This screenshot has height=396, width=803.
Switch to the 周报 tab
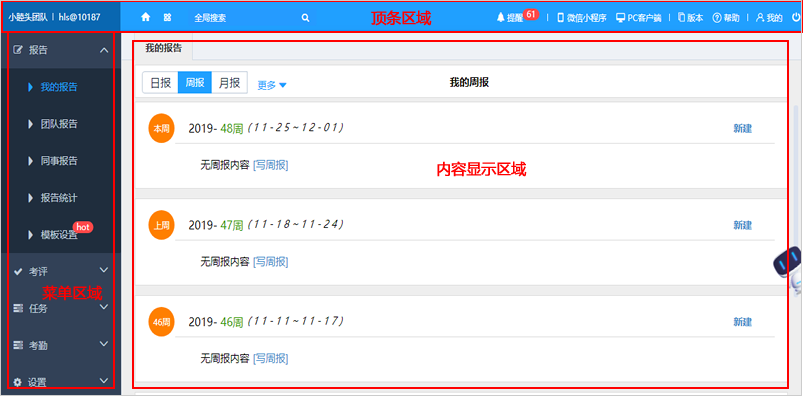click(x=195, y=82)
